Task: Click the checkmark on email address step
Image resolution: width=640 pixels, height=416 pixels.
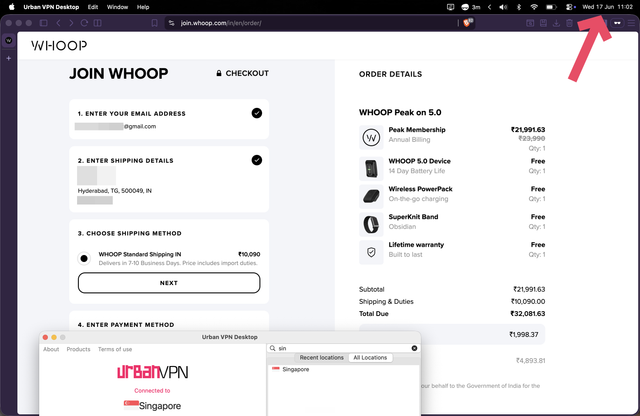Action: pos(257,113)
